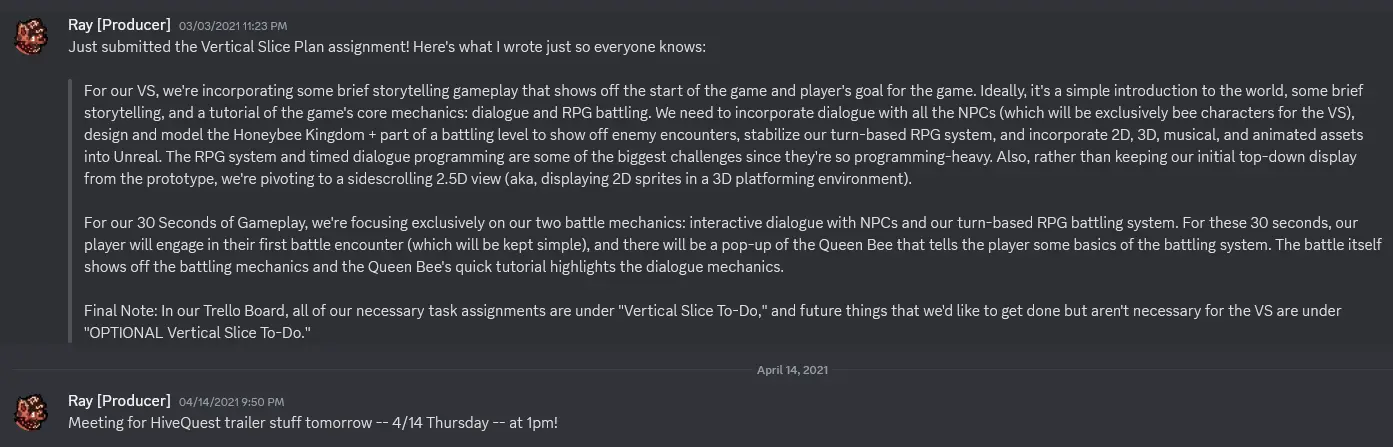
Task: Click the vertical blockquote bar beside the quoted text
Action: (x=70, y=211)
